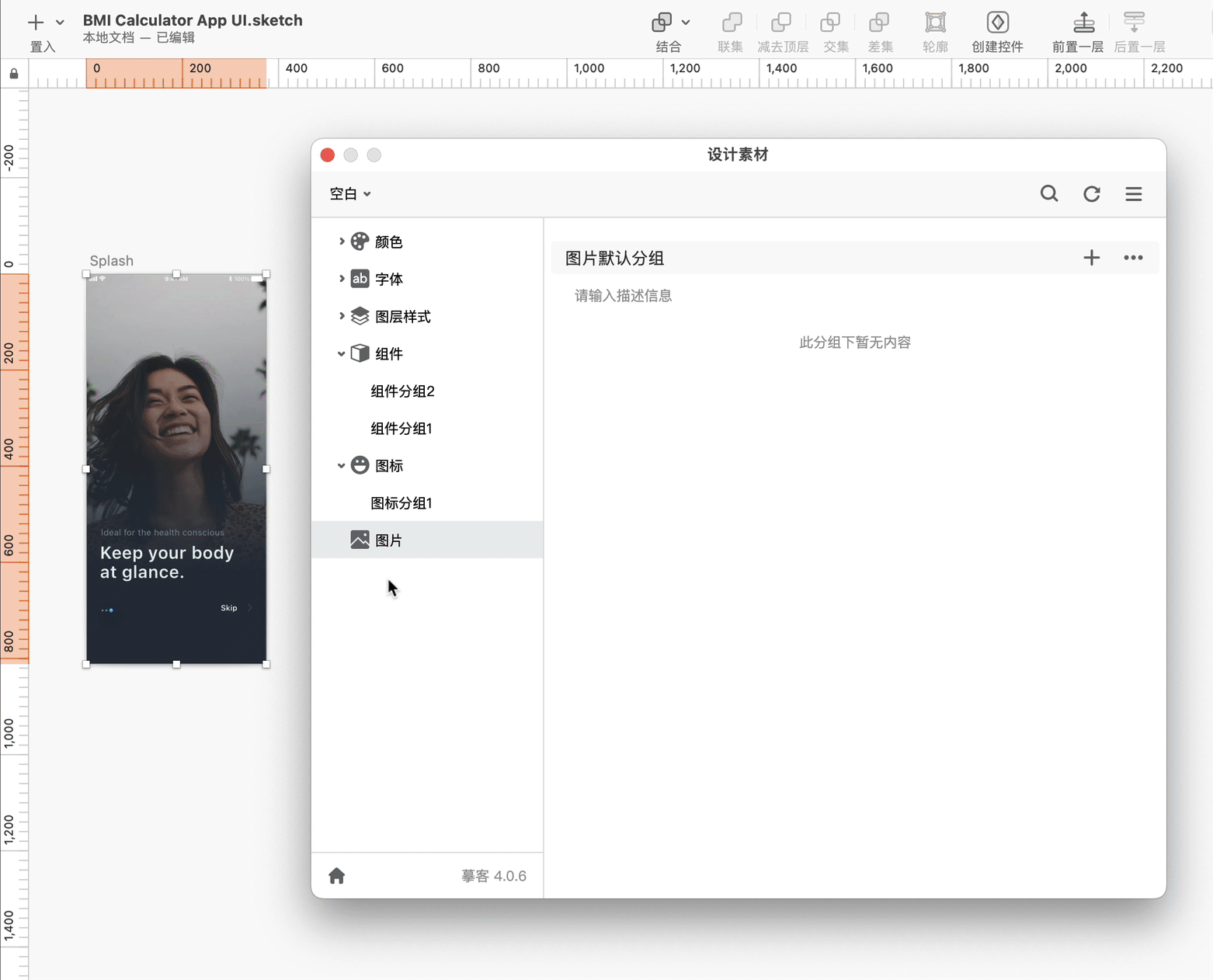This screenshot has width=1213, height=980.
Task: Open the 置入 insert dropdown arrow
Action: (60, 23)
